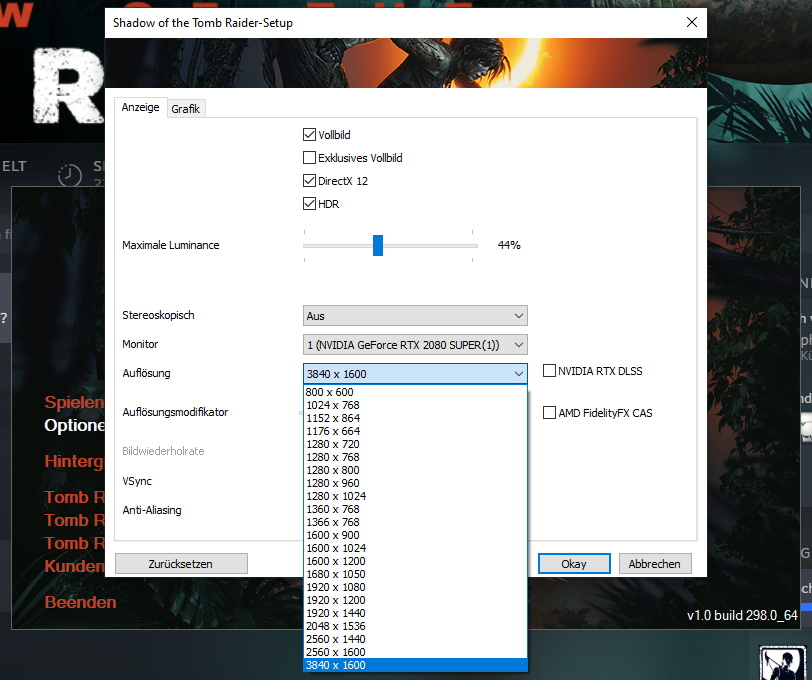Click the Abbrechen button
Image resolution: width=812 pixels, height=680 pixels.
[655, 563]
